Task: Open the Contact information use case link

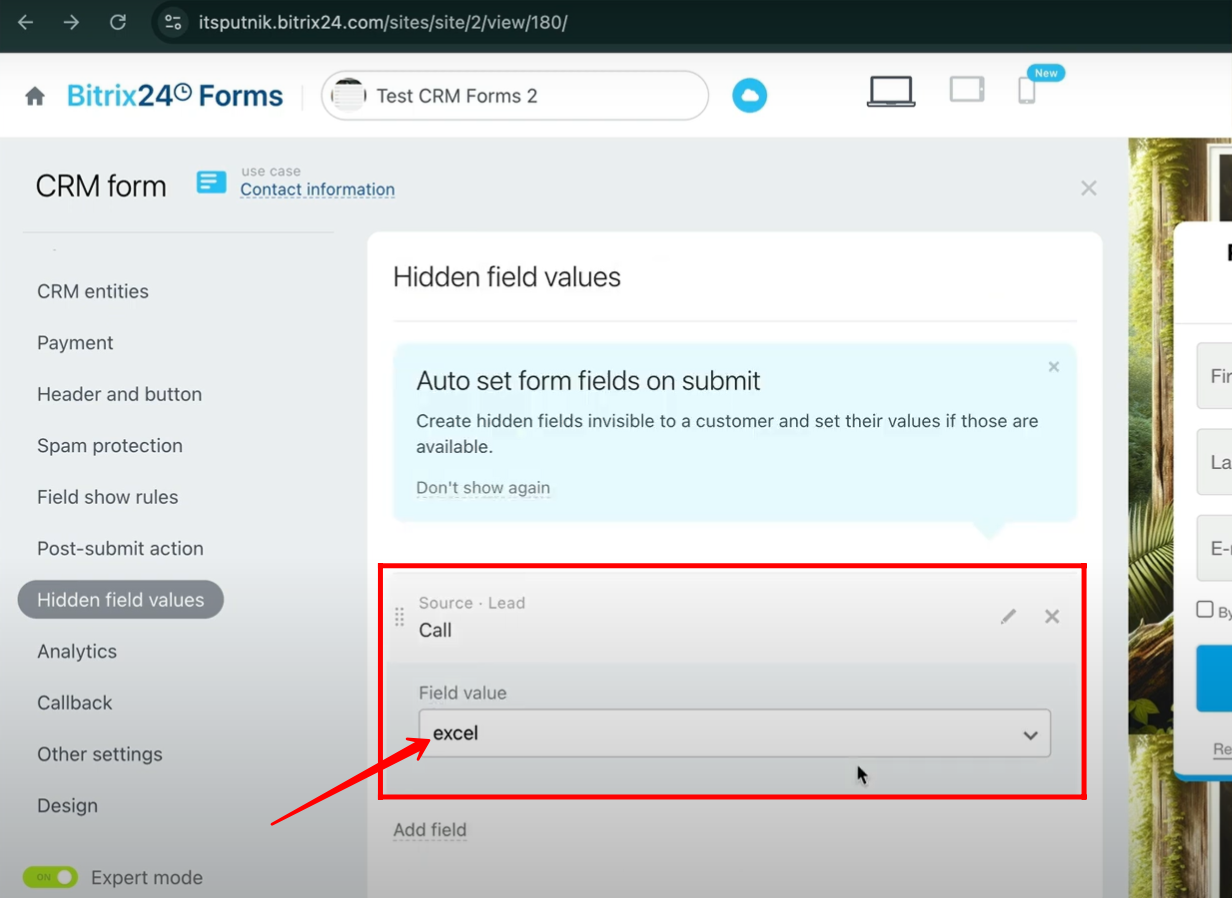Action: (317, 189)
